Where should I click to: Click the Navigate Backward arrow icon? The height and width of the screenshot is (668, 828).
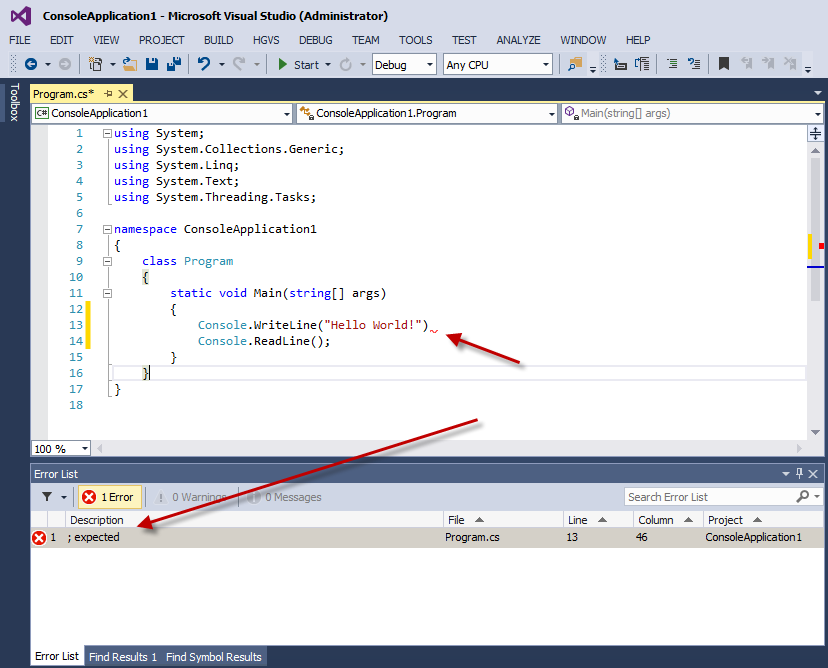click(31, 64)
